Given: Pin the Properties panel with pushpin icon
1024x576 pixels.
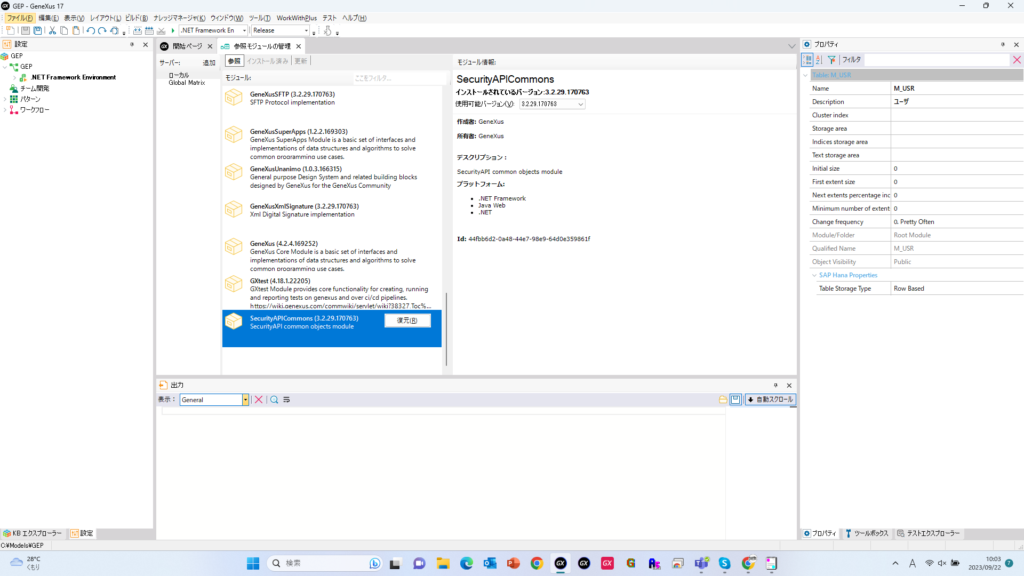Looking at the screenshot, I should pos(1003,44).
